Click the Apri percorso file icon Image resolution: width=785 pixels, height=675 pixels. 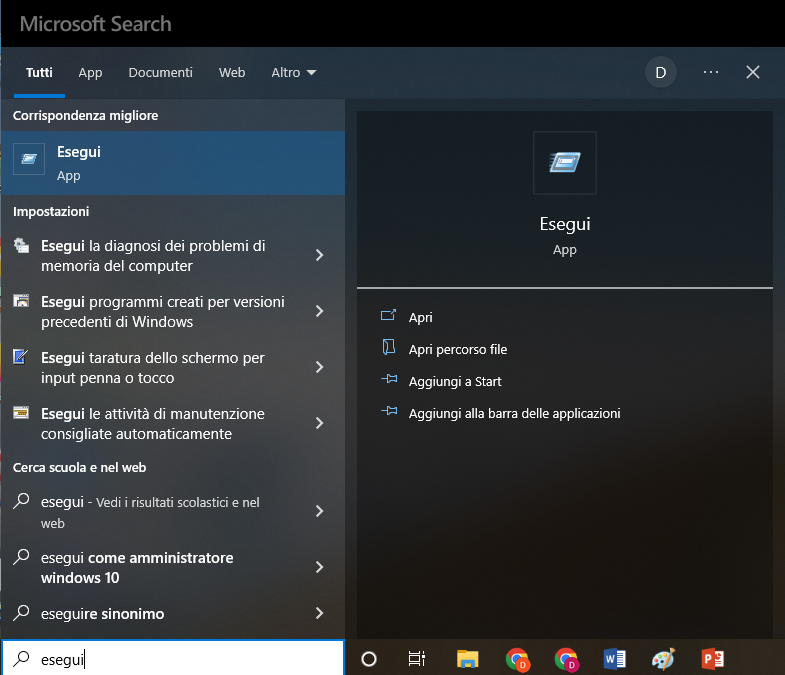pyautogui.click(x=388, y=347)
